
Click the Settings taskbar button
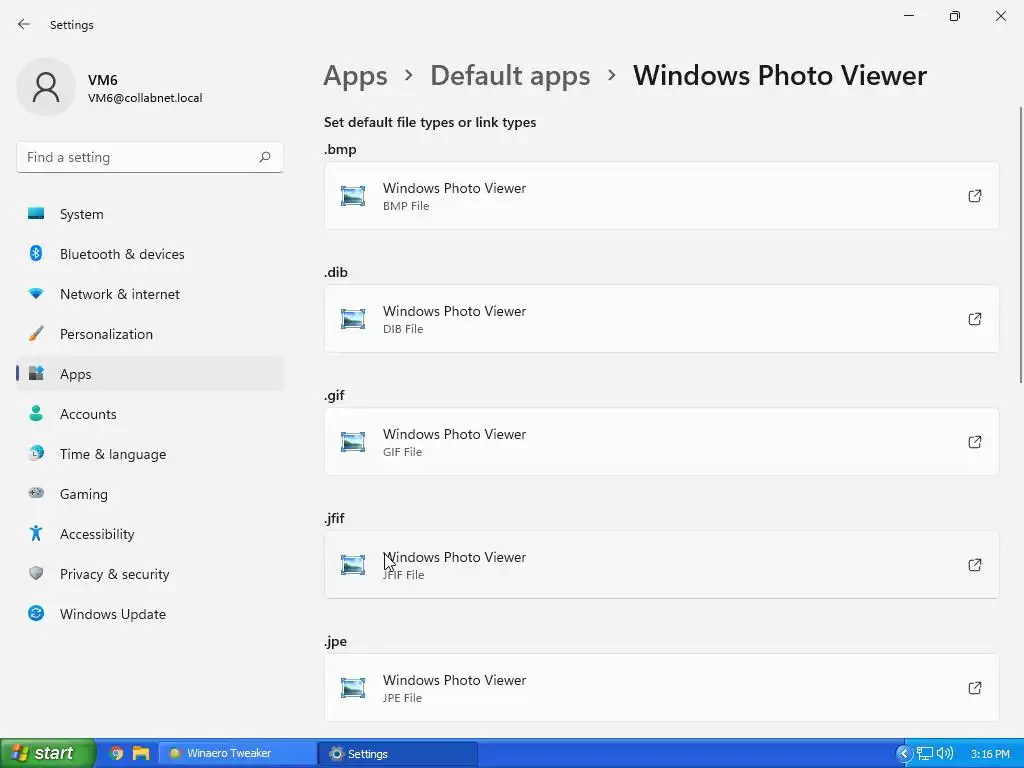pyautogui.click(x=398, y=754)
